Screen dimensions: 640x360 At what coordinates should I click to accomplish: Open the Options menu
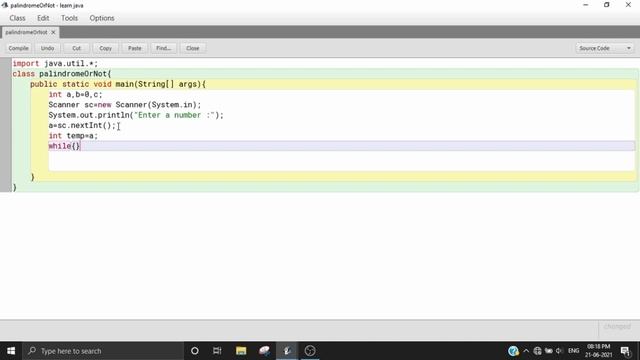tap(102, 18)
